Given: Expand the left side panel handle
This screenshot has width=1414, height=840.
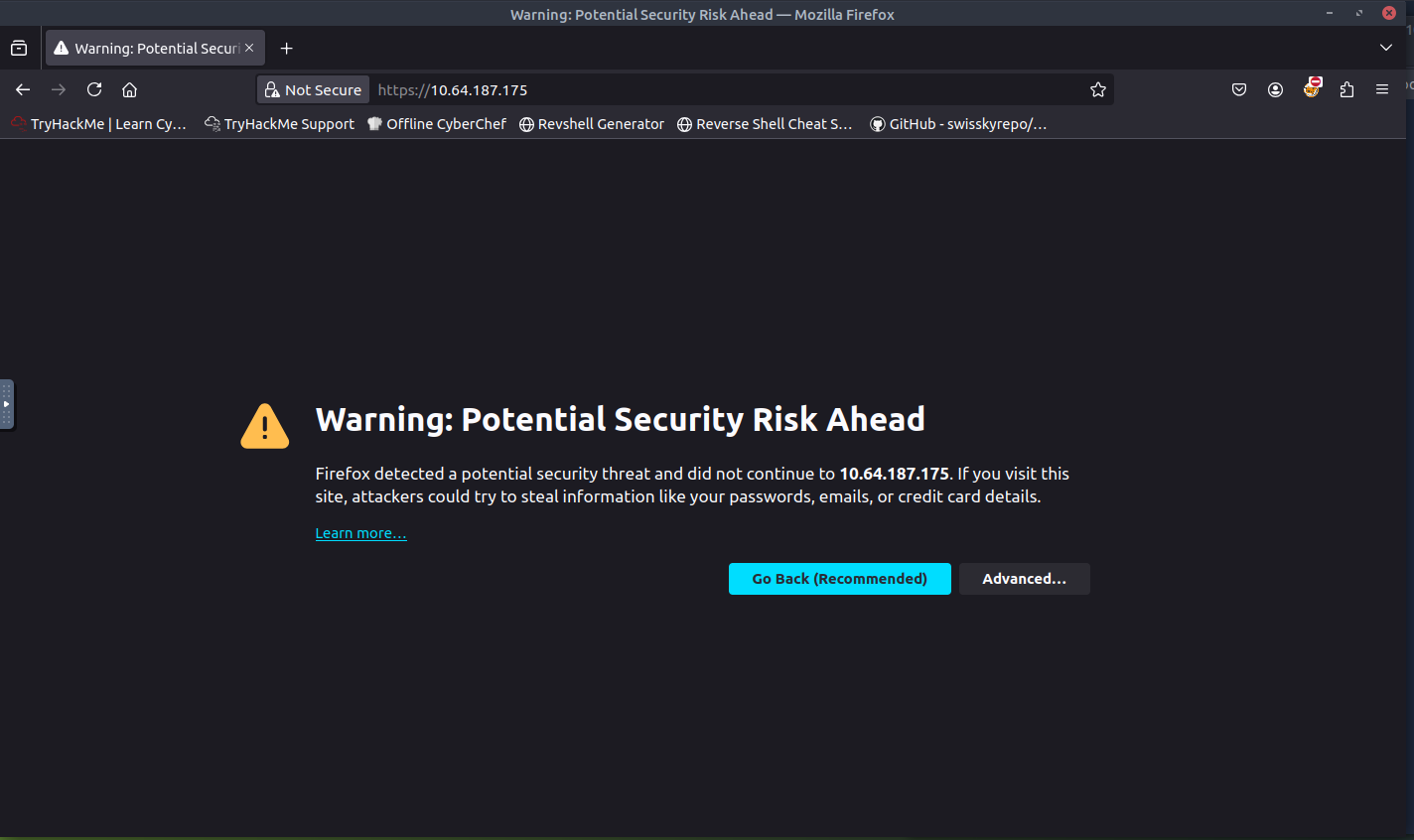Looking at the screenshot, I should [x=7, y=404].
